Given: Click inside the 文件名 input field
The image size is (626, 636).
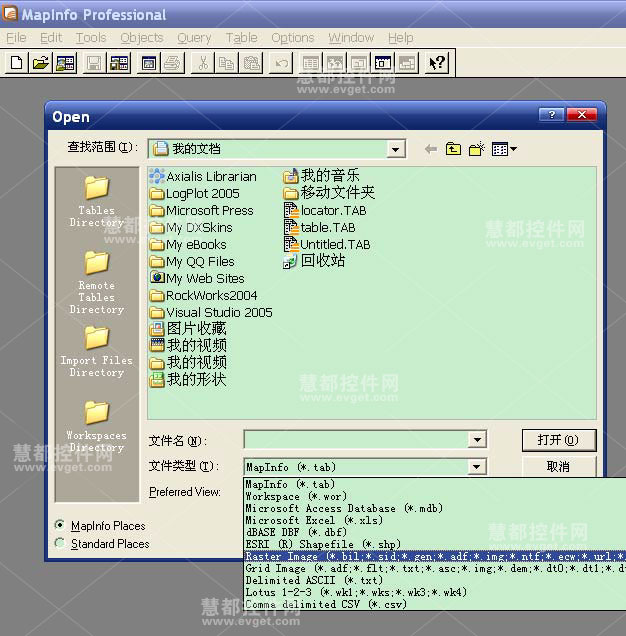Looking at the screenshot, I should tap(356, 439).
